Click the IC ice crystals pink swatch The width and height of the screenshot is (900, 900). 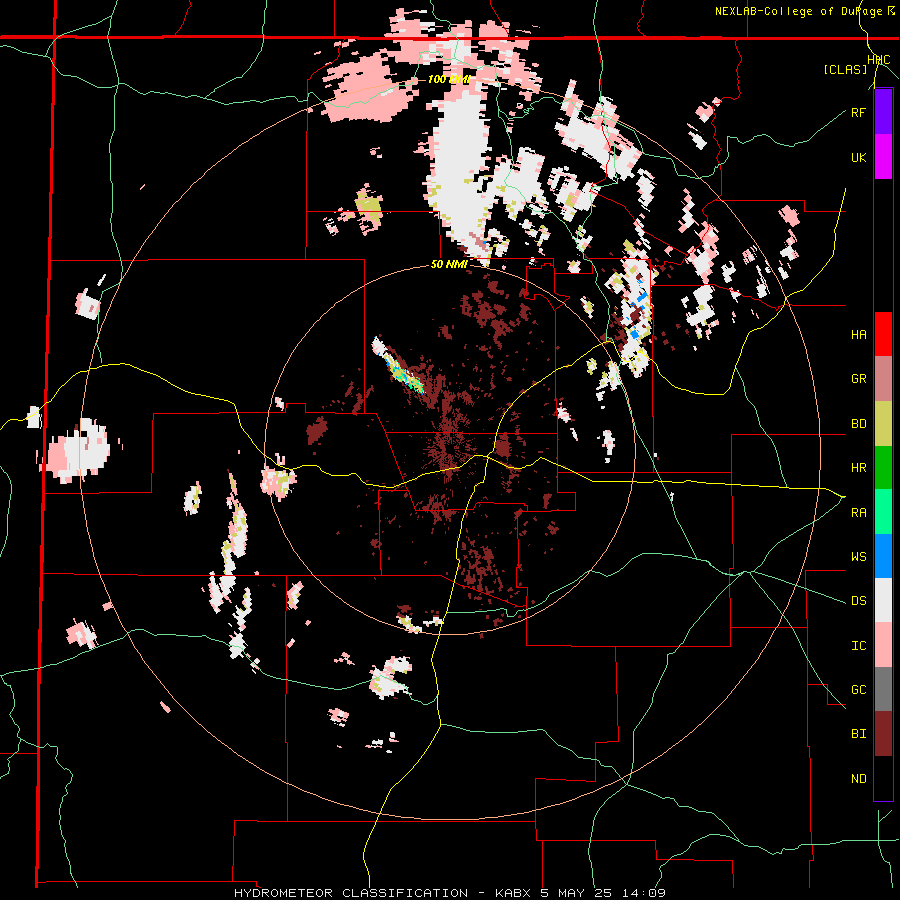click(883, 645)
